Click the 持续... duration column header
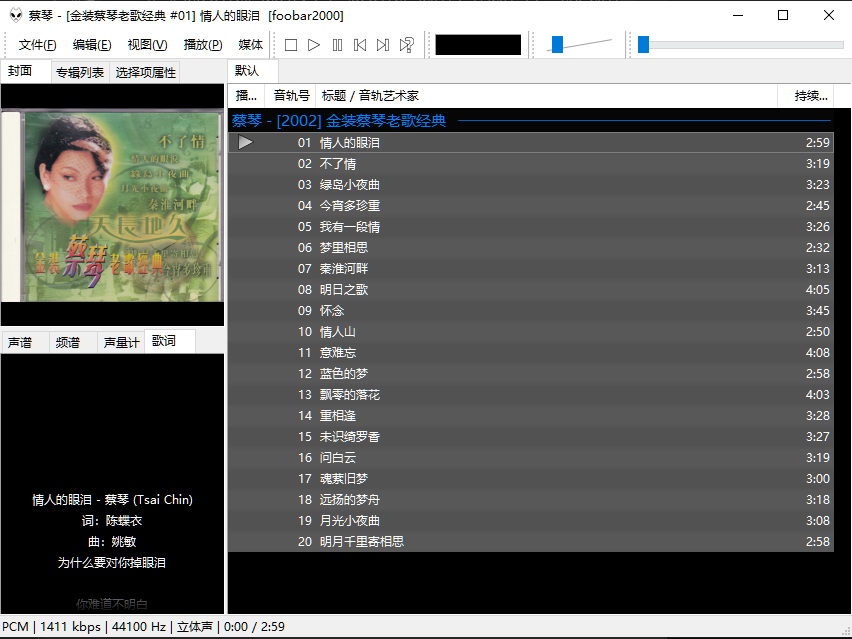852x639 pixels. [x=806, y=96]
